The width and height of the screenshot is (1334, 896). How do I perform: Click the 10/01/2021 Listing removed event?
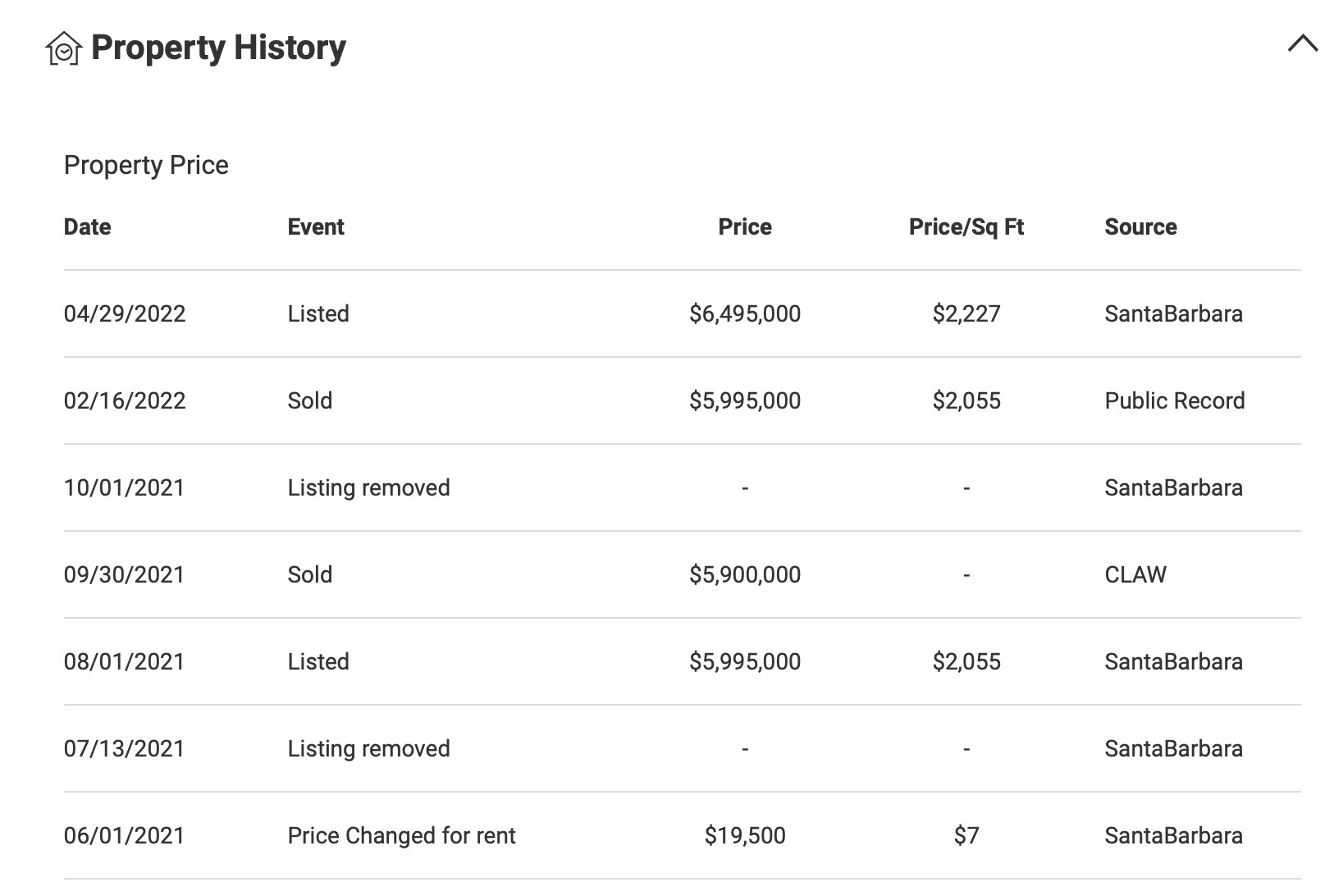click(368, 488)
